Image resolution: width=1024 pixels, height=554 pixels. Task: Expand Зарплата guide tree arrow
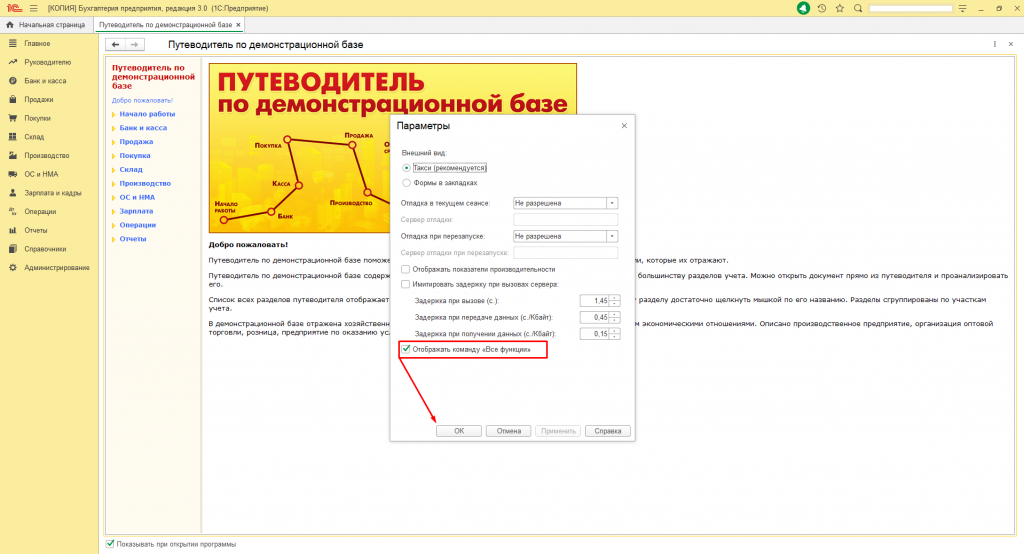[114, 212]
